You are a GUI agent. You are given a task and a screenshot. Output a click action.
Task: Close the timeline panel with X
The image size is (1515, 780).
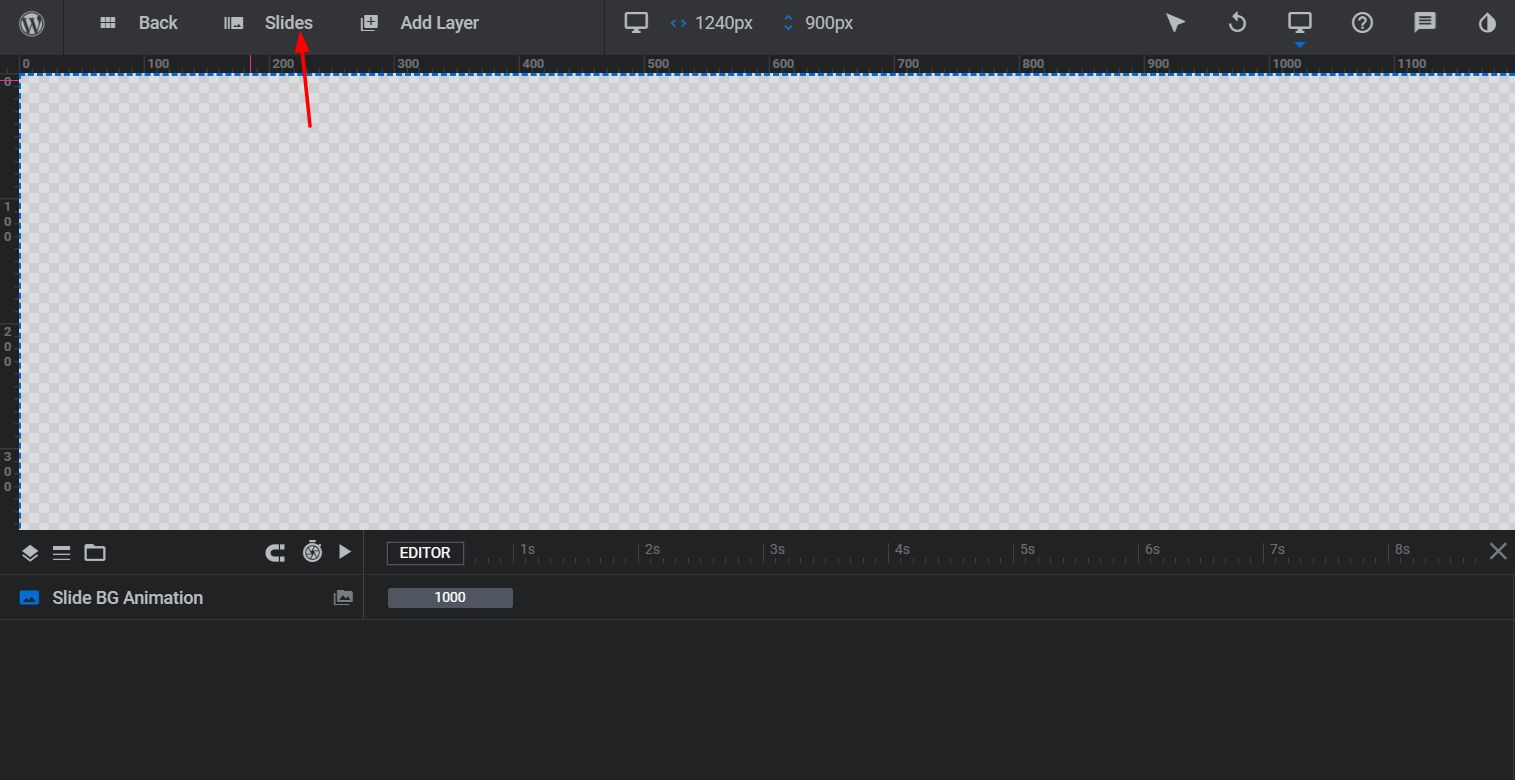1498,551
